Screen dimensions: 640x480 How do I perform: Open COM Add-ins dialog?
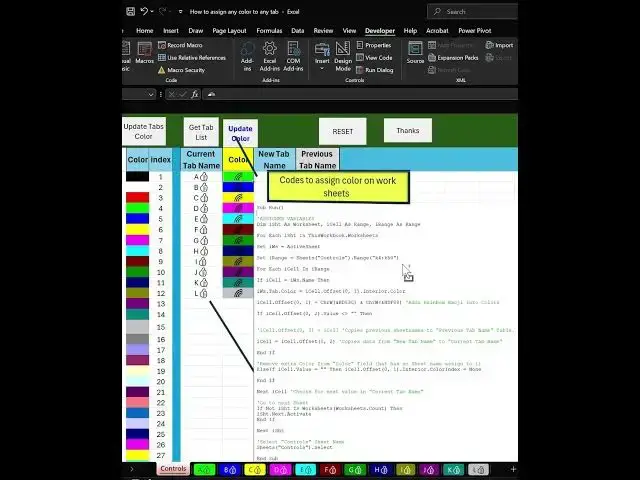[293, 56]
